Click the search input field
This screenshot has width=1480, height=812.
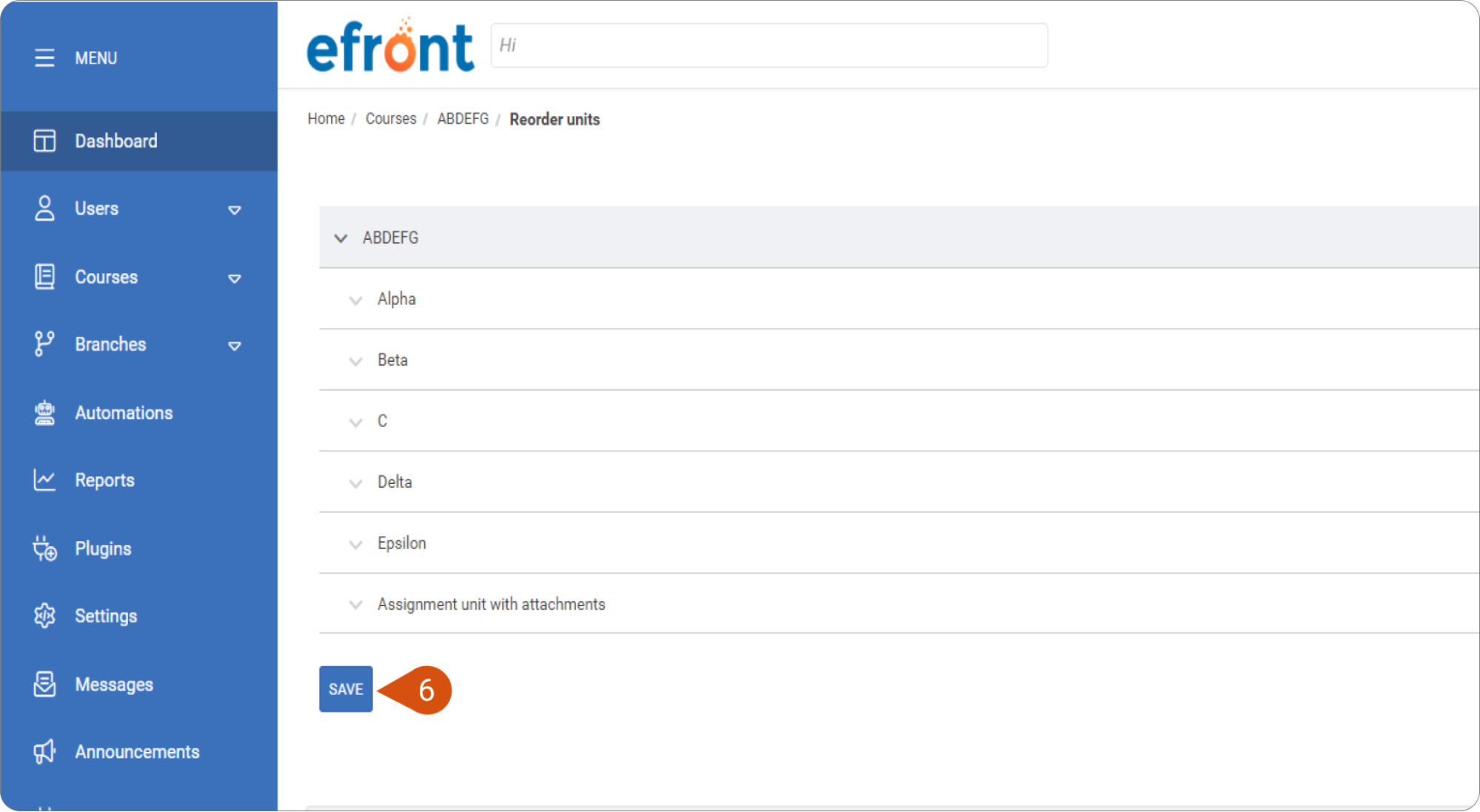(769, 46)
